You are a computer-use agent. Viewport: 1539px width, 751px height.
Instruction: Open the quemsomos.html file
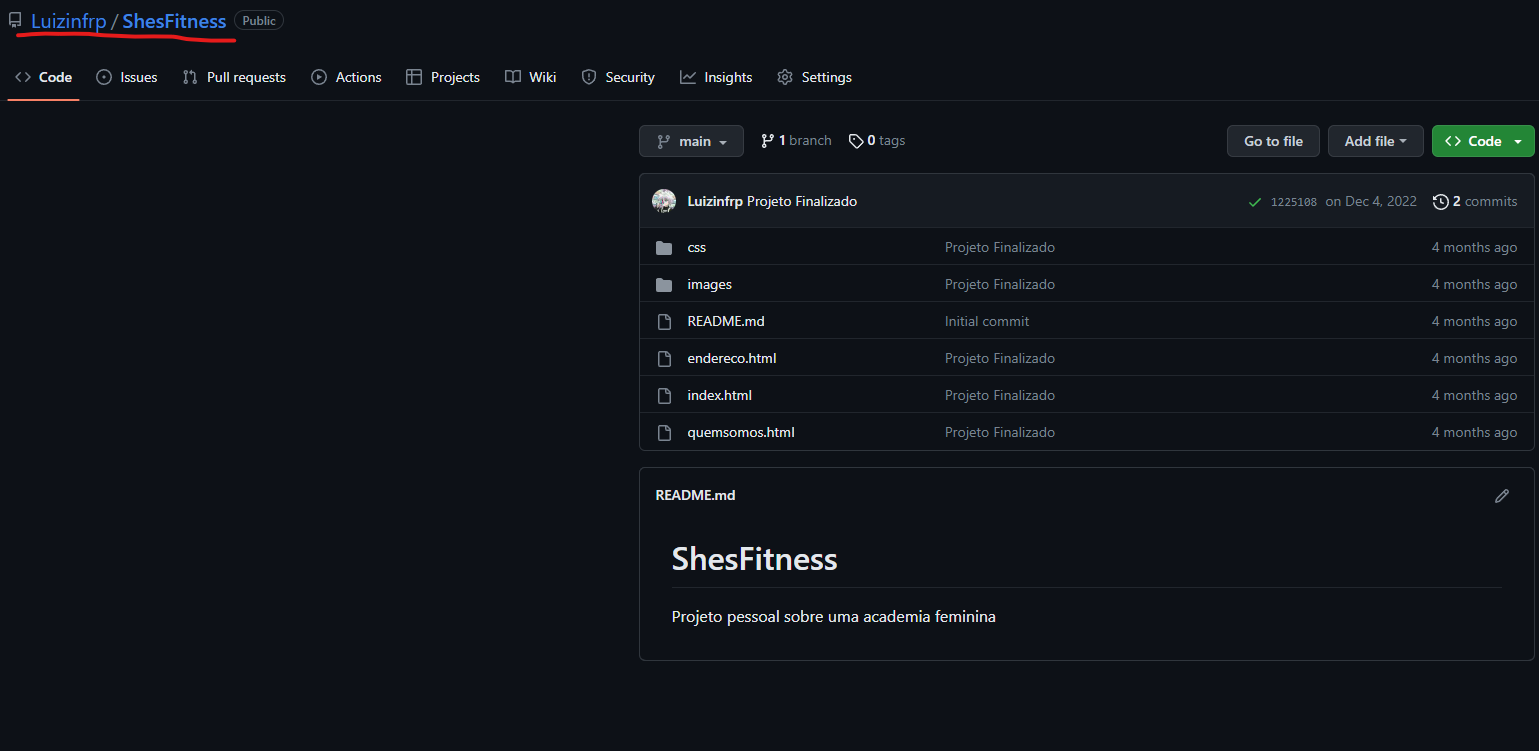[x=741, y=432]
